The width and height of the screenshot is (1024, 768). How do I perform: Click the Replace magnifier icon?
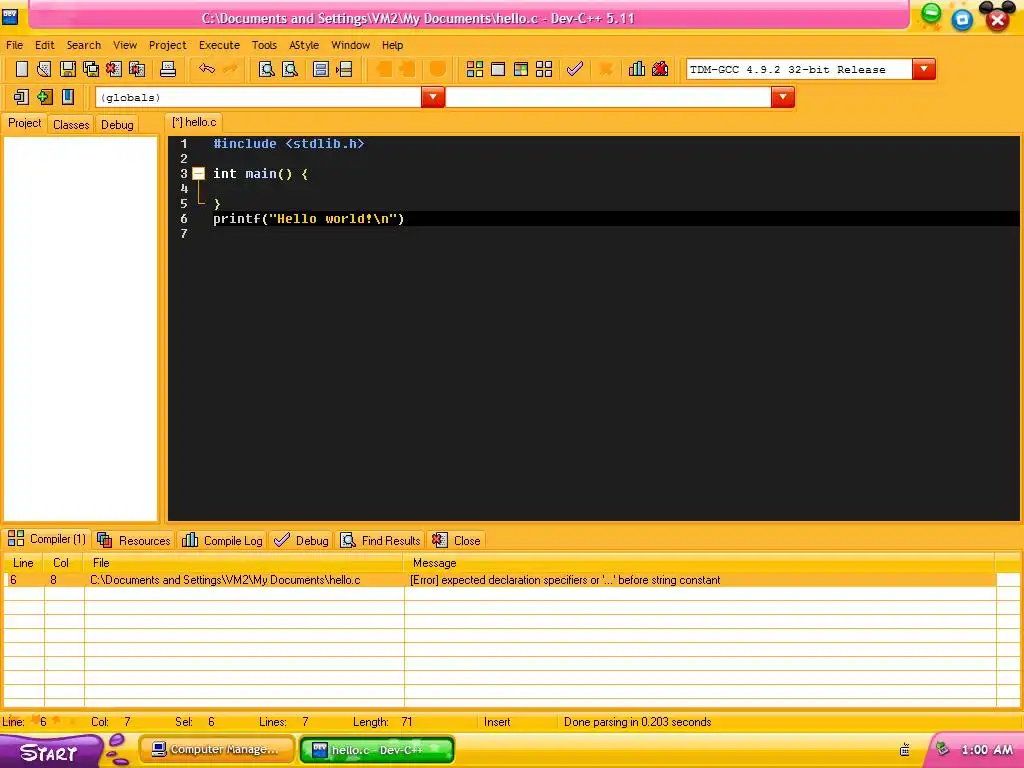290,69
